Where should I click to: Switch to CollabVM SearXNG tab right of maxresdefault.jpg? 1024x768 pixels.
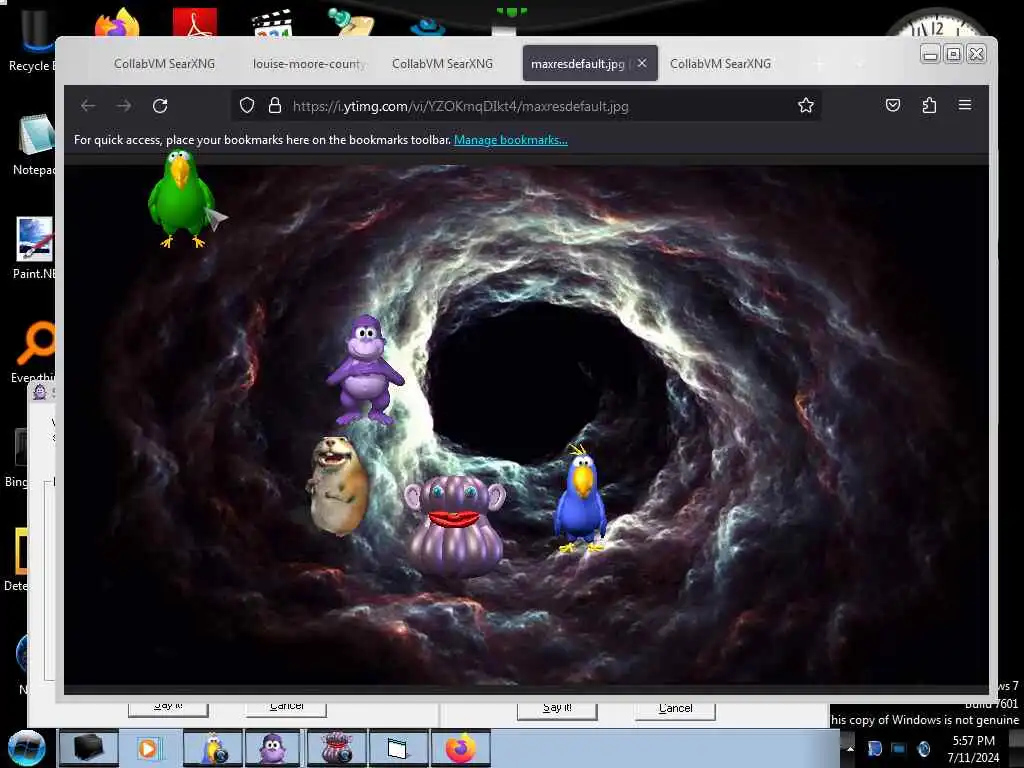720,63
